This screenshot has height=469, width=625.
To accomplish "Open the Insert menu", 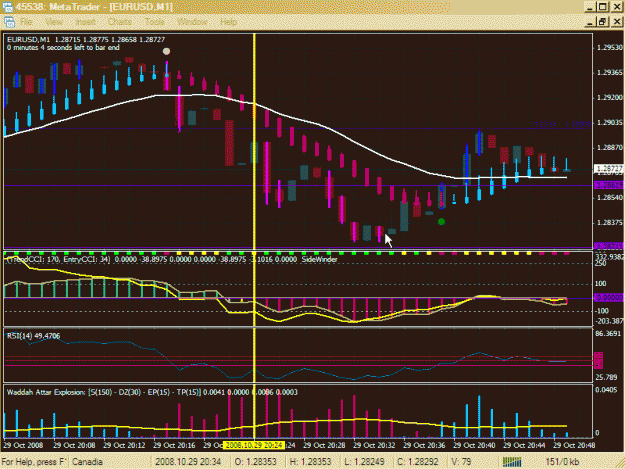I will pyautogui.click(x=86, y=22).
